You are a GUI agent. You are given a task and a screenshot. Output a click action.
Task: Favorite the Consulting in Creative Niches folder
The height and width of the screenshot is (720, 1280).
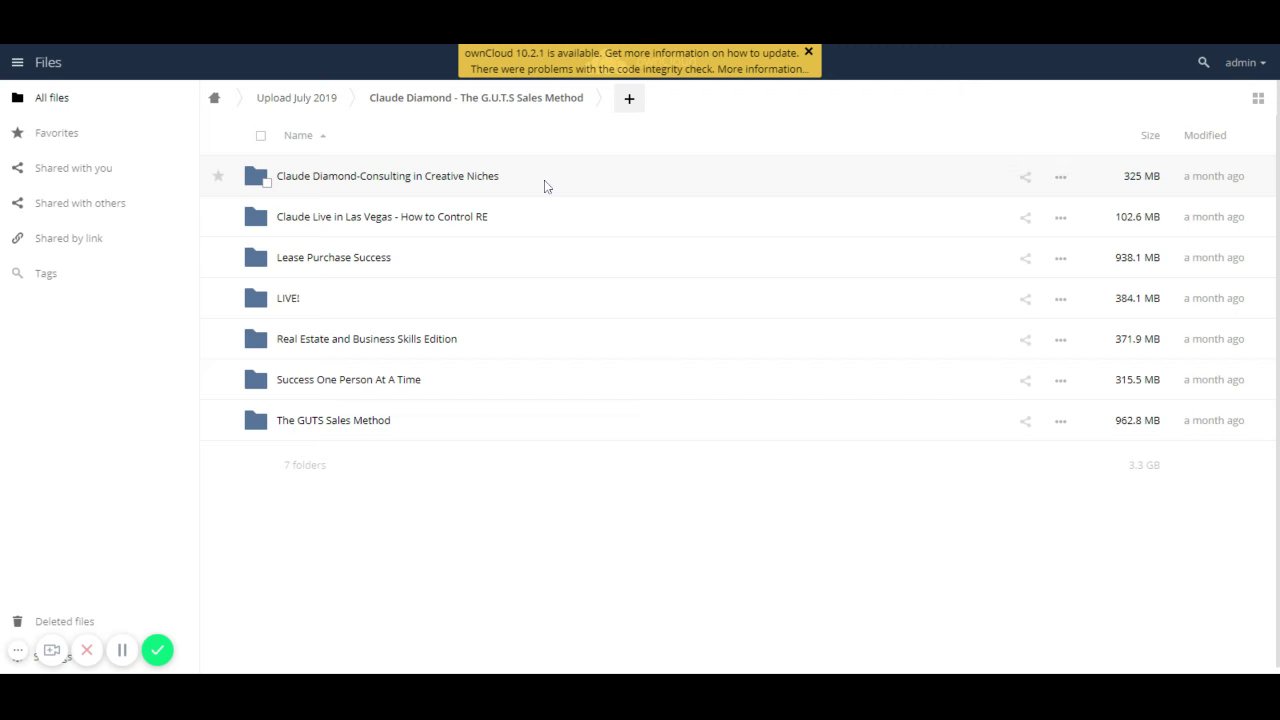[x=218, y=176]
